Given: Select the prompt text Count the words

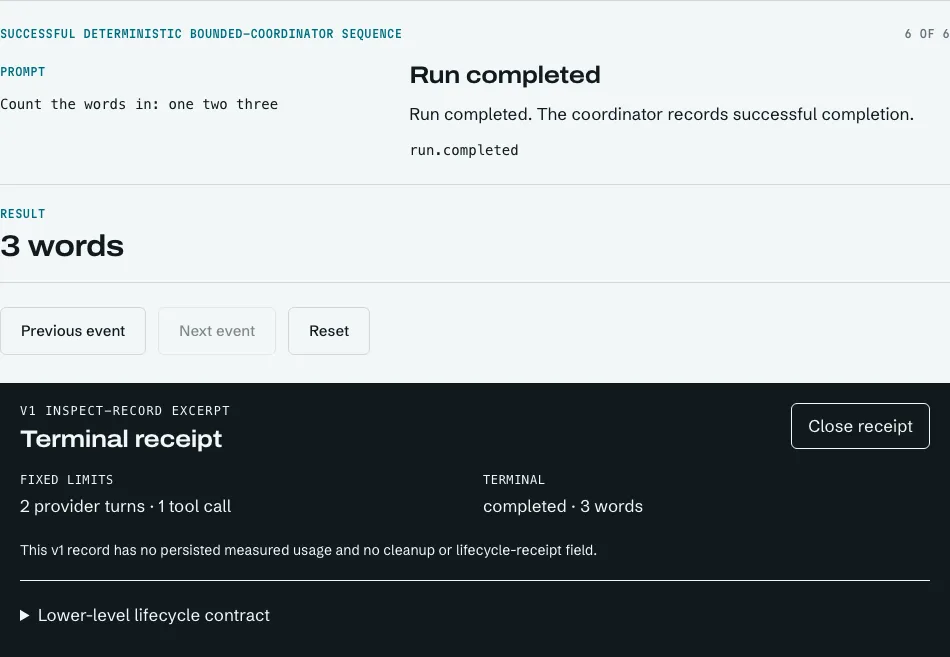Looking at the screenshot, I should pyautogui.click(x=63, y=104).
